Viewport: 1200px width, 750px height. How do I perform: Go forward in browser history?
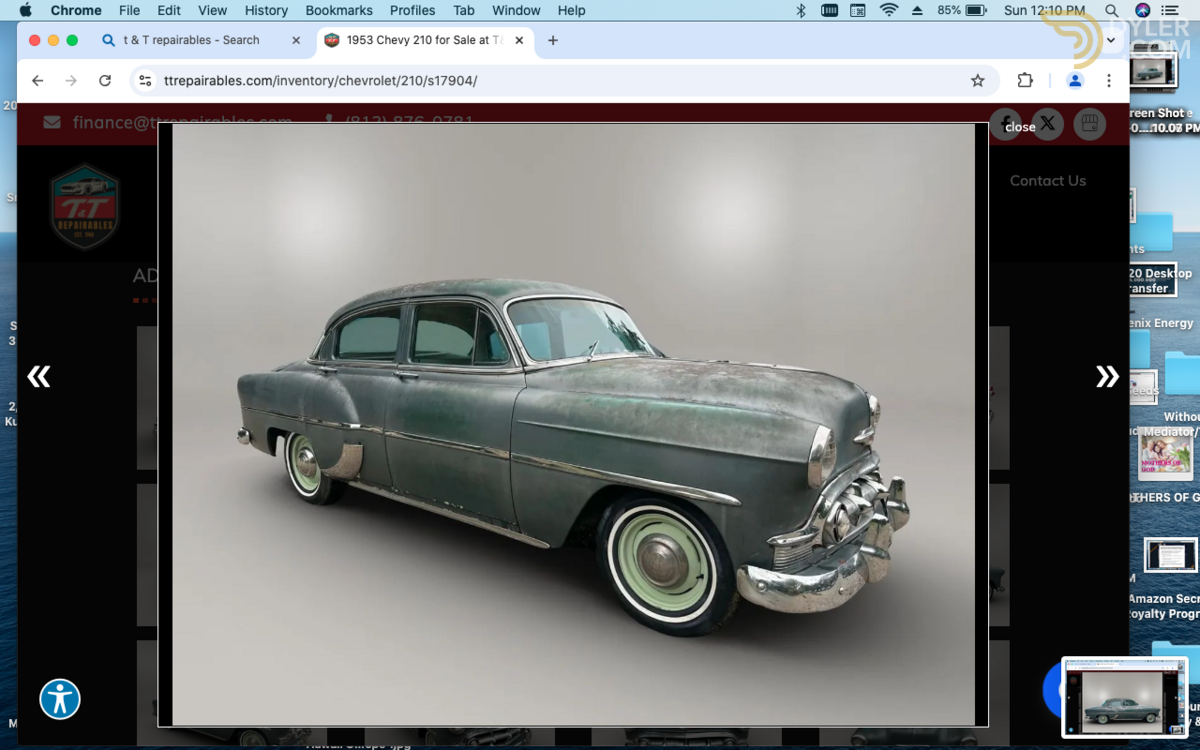71,81
